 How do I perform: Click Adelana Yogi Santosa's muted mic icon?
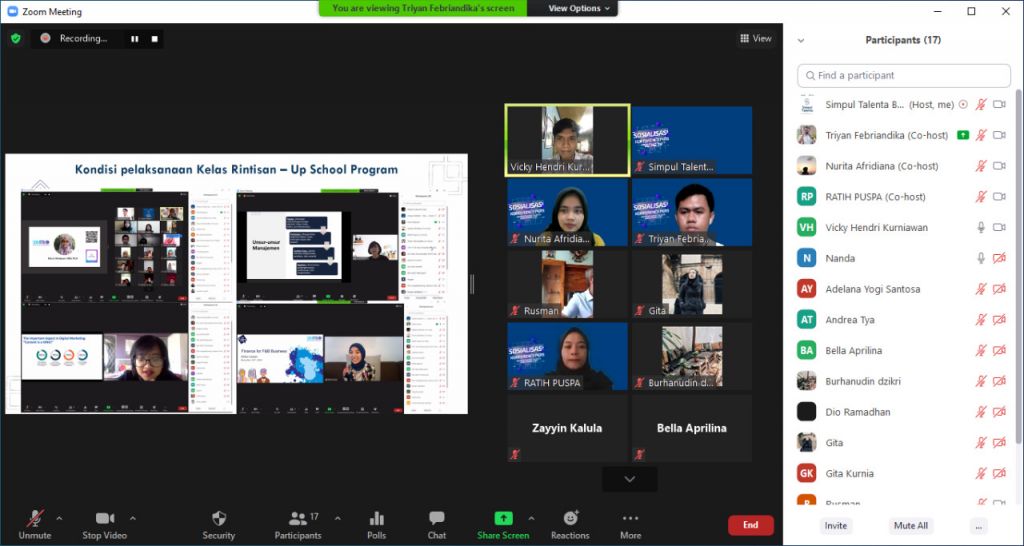[981, 289]
